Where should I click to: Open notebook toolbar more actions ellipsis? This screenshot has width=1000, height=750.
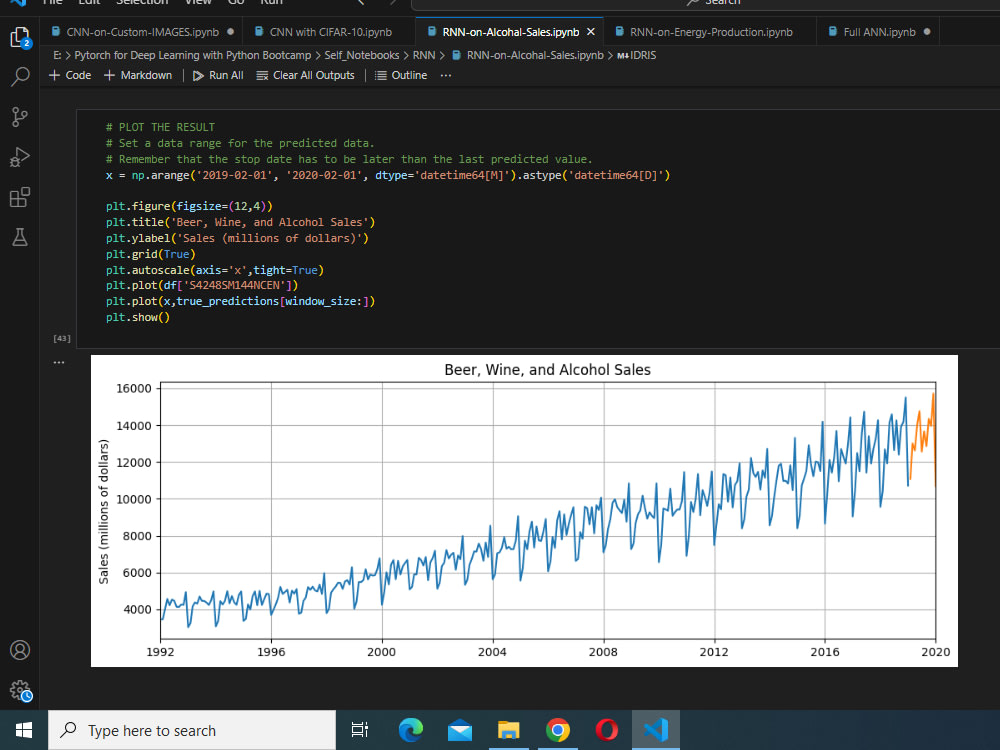click(446, 75)
